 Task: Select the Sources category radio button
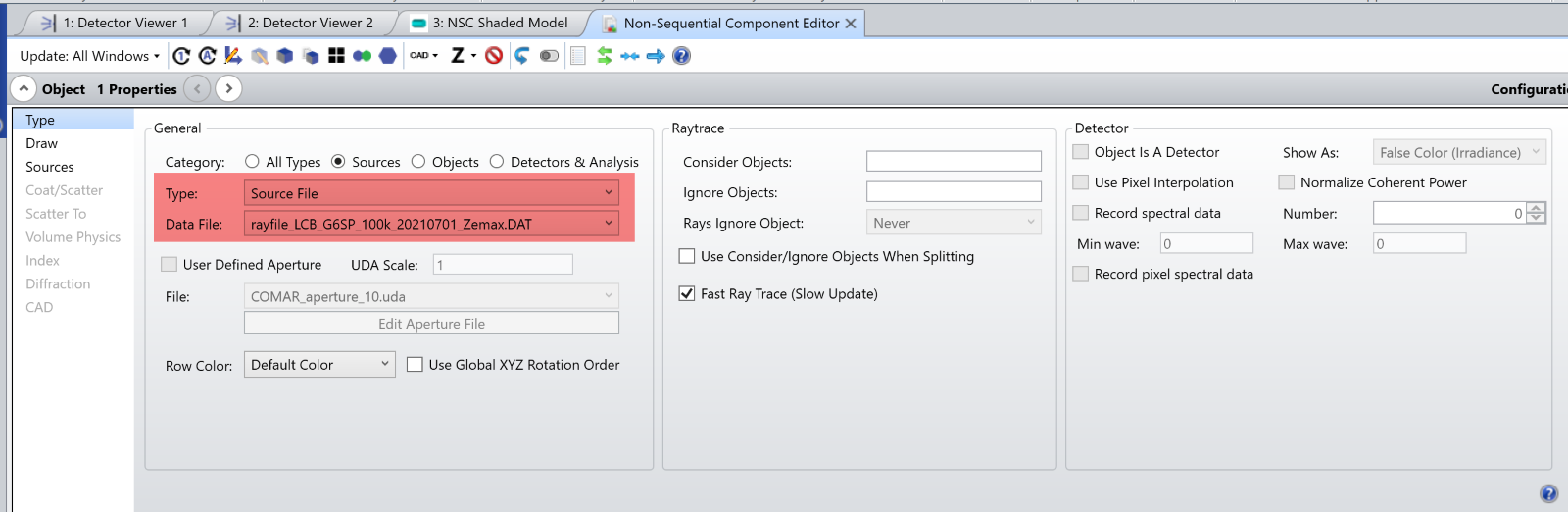[x=338, y=162]
